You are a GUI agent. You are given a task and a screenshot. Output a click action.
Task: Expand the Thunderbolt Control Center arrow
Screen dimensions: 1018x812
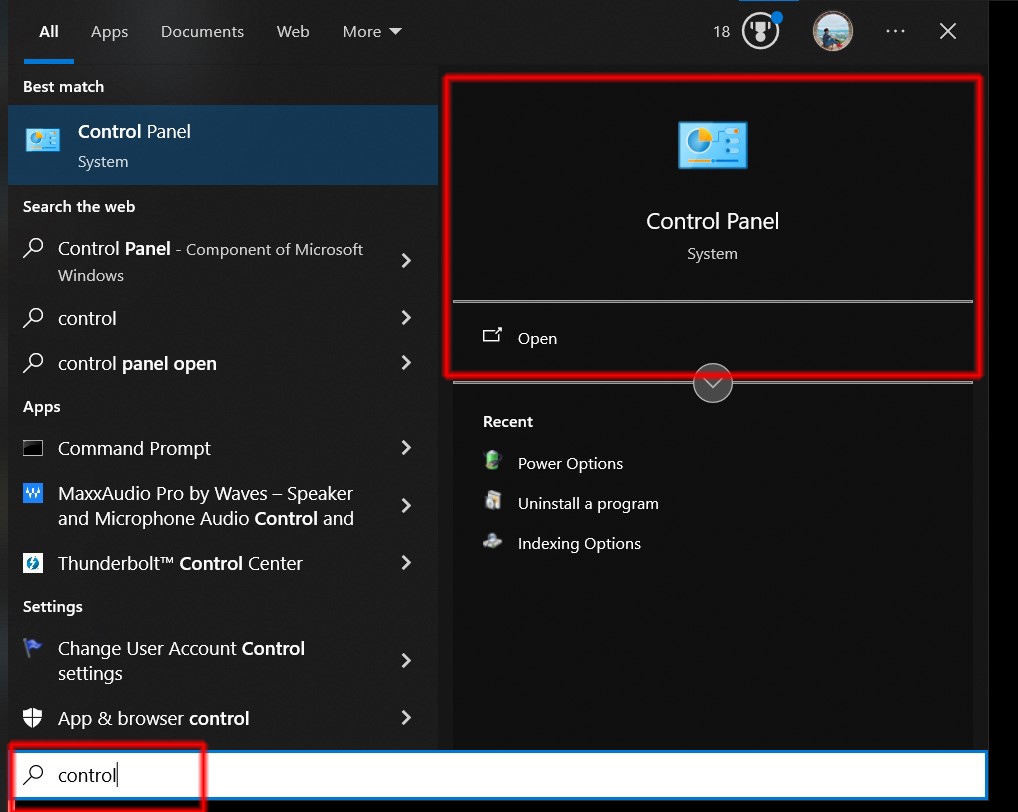click(x=406, y=562)
